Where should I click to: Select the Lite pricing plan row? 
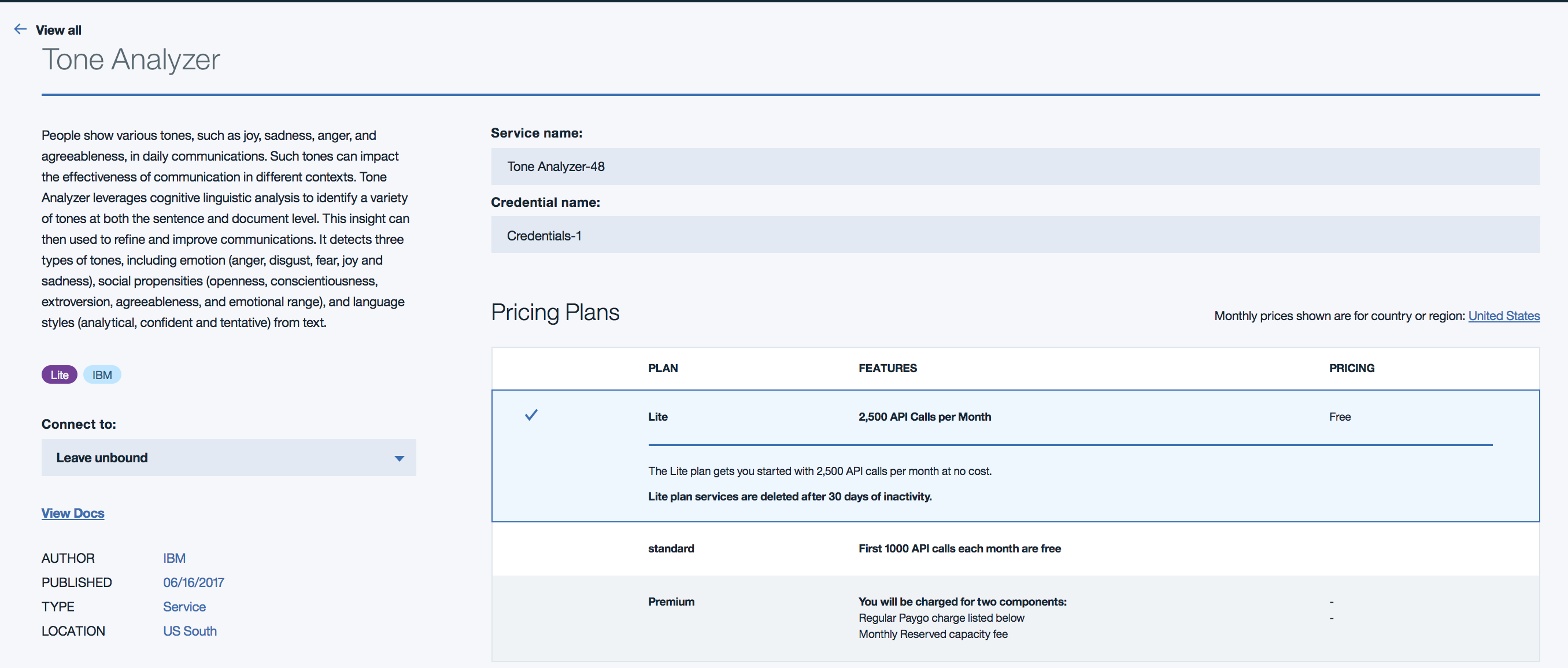[1015, 456]
